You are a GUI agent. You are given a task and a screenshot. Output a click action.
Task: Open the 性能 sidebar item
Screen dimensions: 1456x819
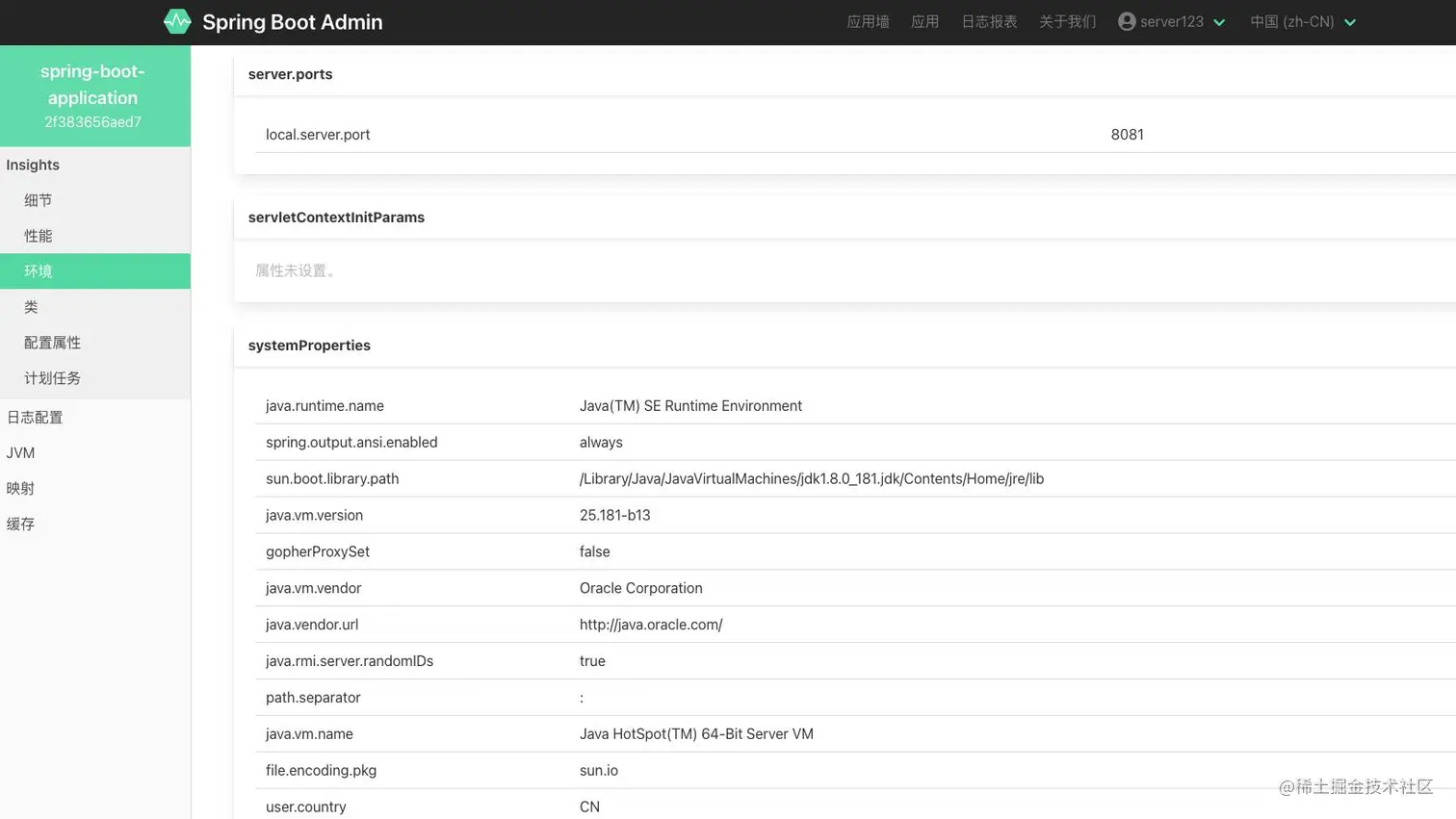pos(95,236)
